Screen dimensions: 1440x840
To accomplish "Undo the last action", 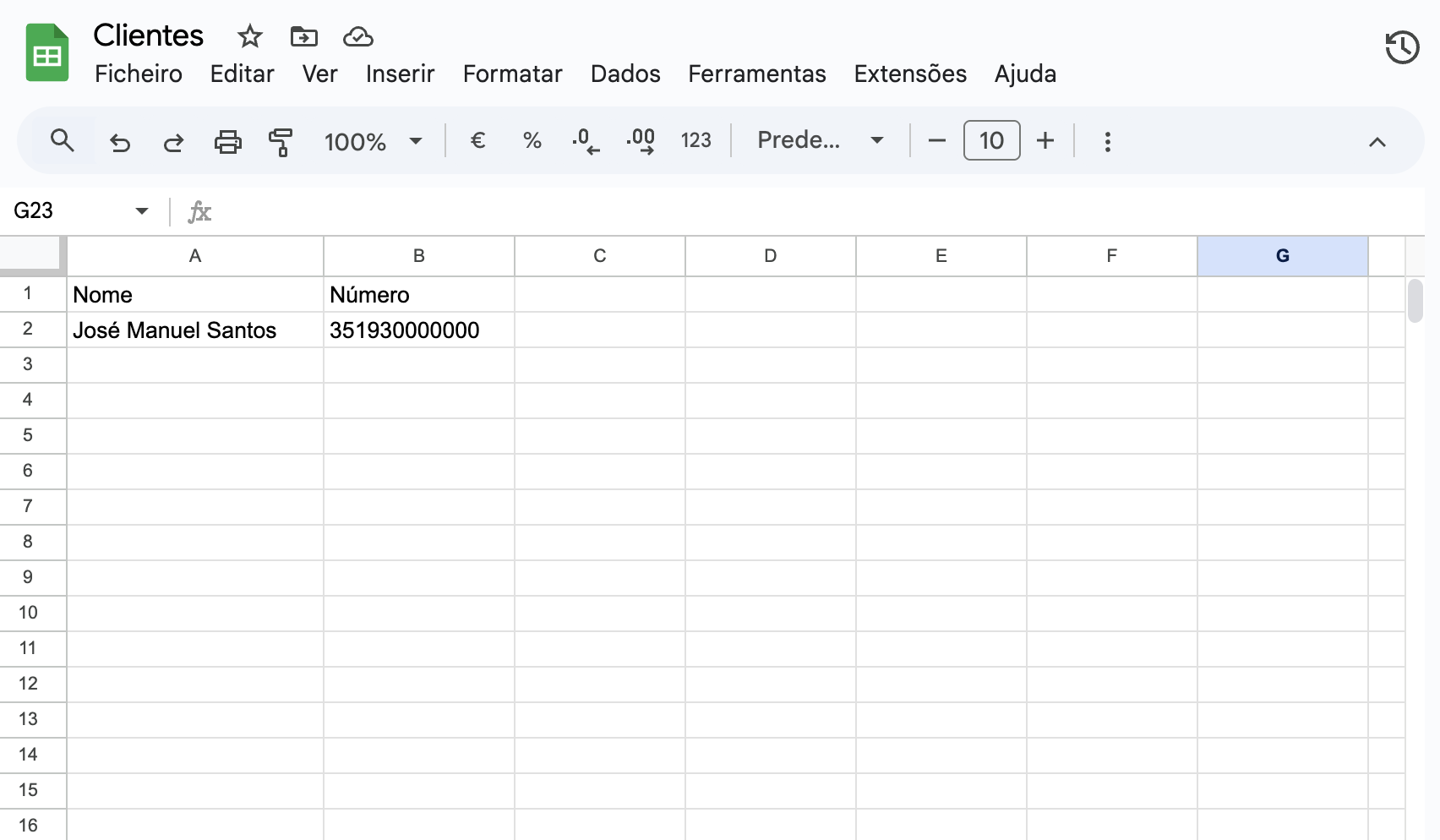I will [x=119, y=142].
